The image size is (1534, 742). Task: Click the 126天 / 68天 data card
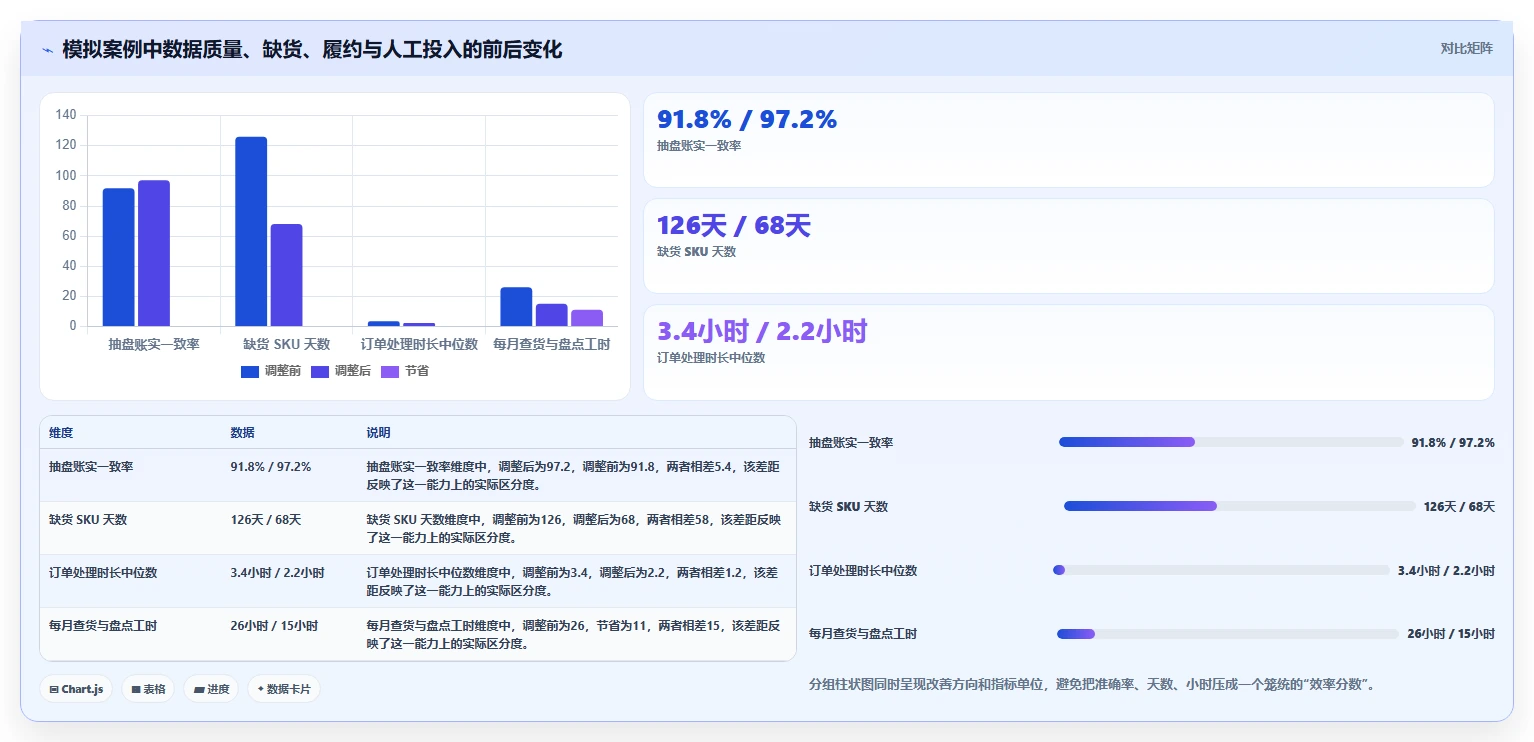click(1068, 246)
